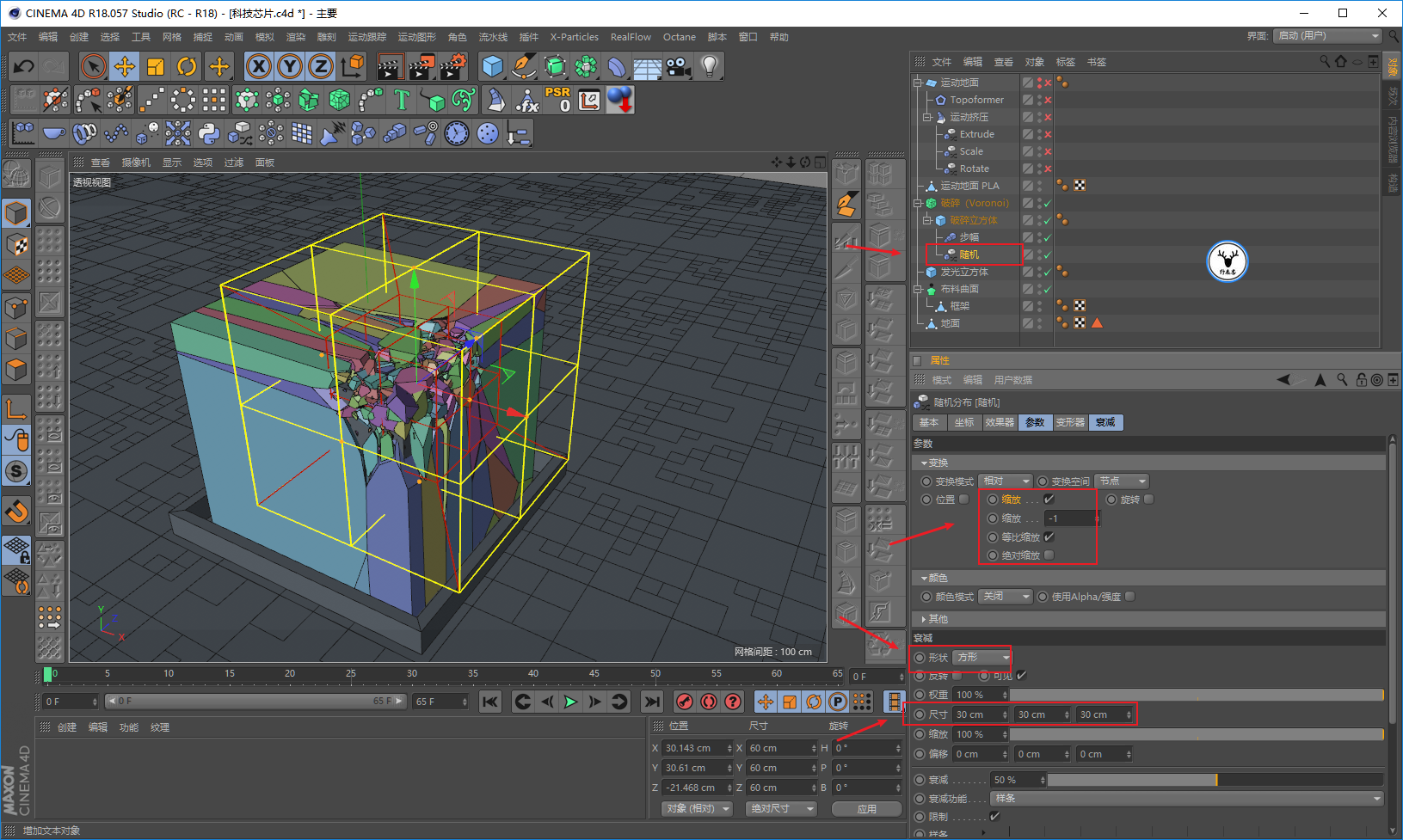Open the 运动图形 menu
Screen dimensions: 1403x840
[x=416, y=37]
